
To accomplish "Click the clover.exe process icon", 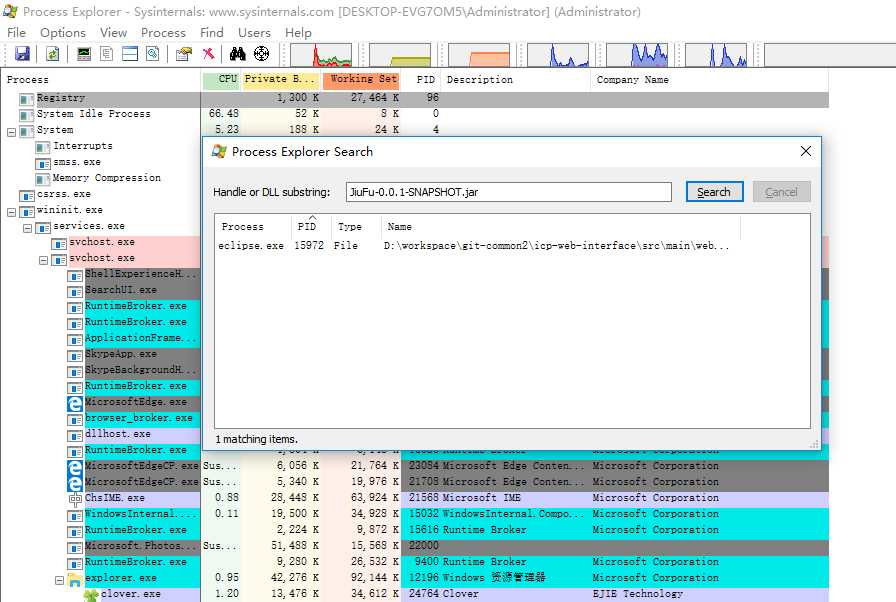I will (91, 595).
